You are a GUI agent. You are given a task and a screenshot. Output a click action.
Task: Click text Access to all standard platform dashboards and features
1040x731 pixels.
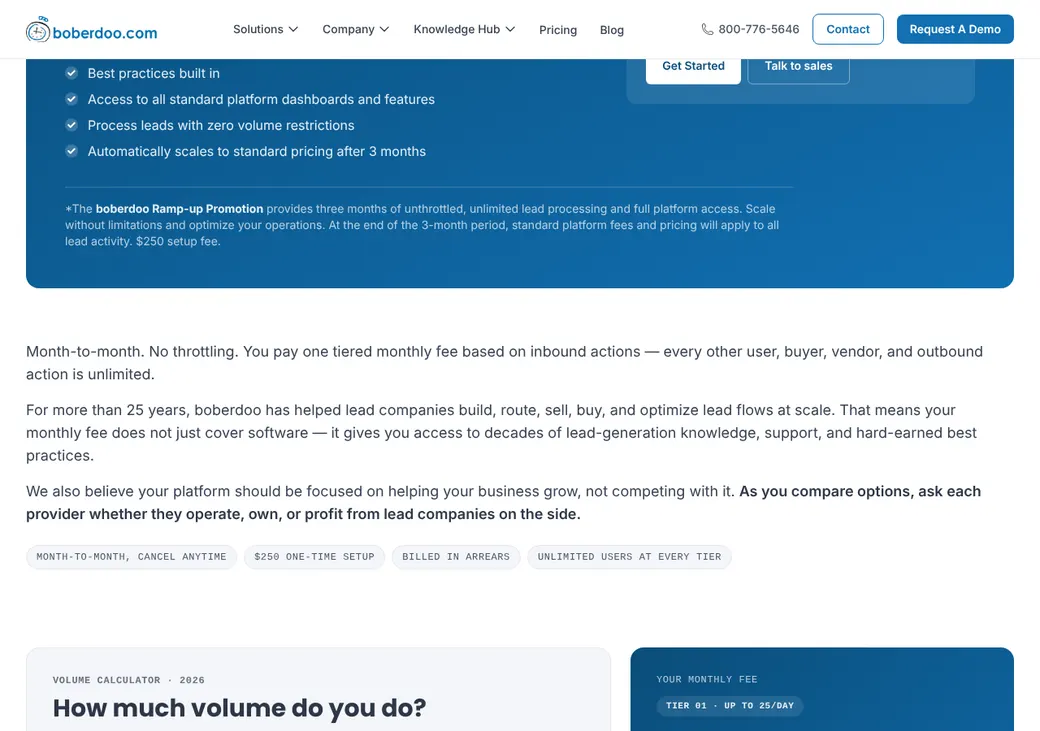point(261,99)
